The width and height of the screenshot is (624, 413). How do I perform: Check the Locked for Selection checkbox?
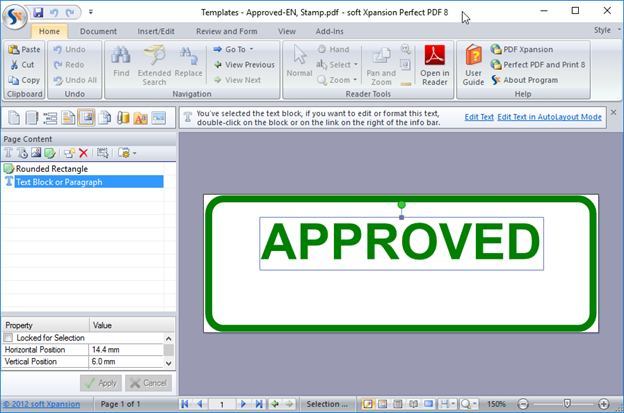click(10, 338)
